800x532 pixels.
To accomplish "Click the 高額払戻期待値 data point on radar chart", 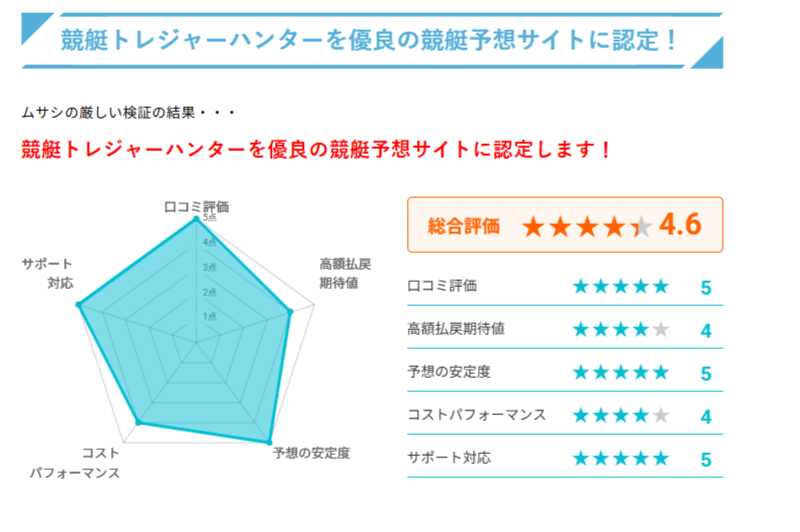I will [x=290, y=311].
